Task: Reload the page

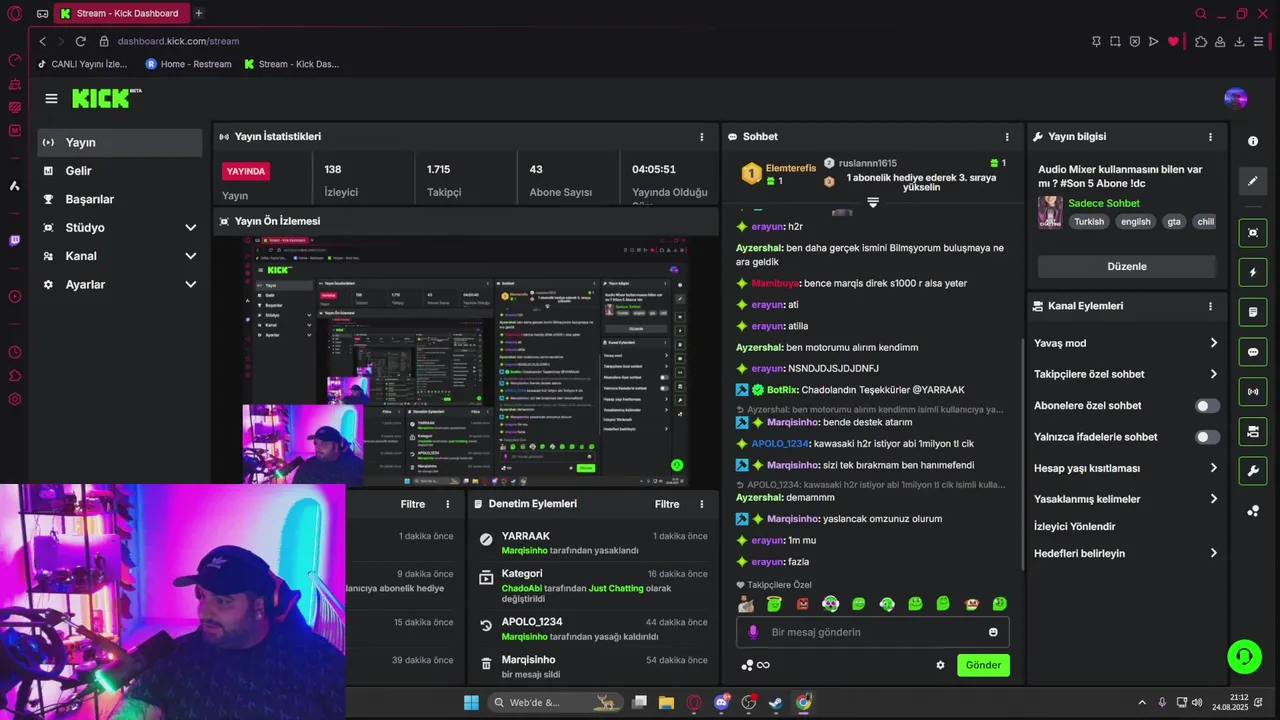Action: click(x=80, y=41)
